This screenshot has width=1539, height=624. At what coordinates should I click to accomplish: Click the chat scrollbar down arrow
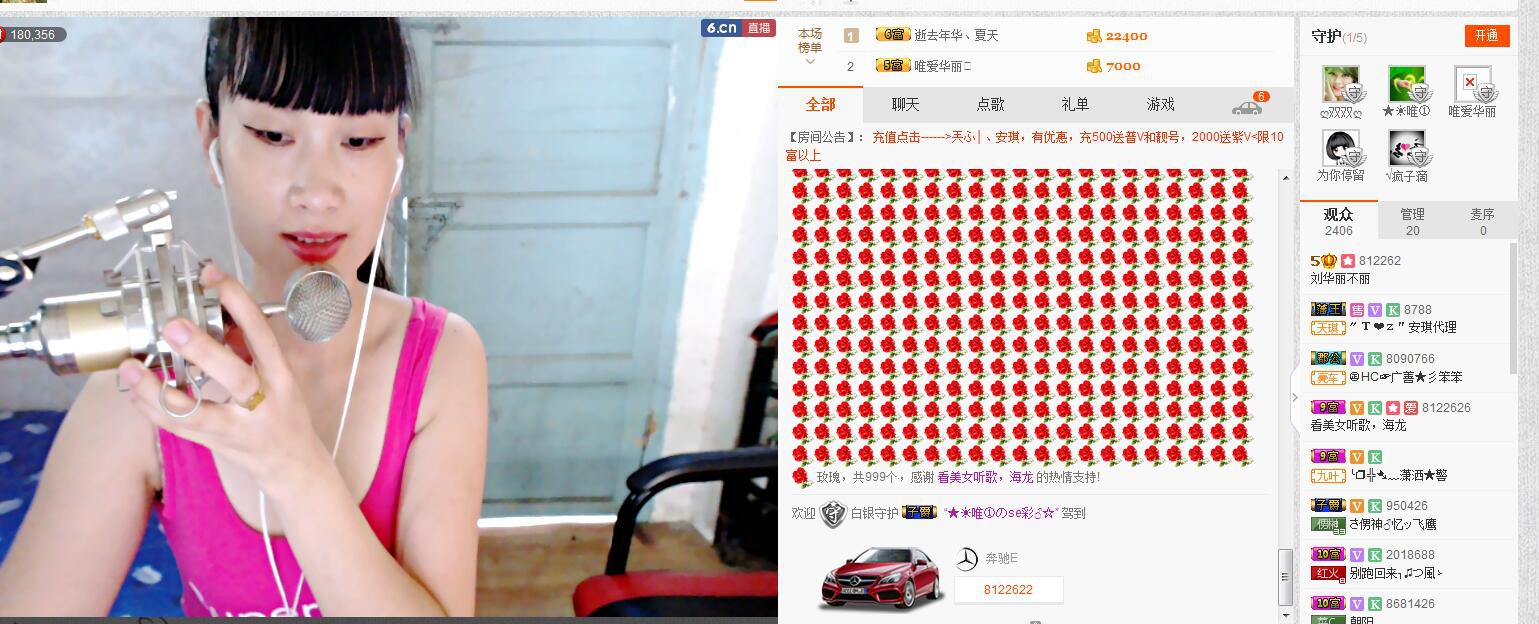tap(1285, 614)
